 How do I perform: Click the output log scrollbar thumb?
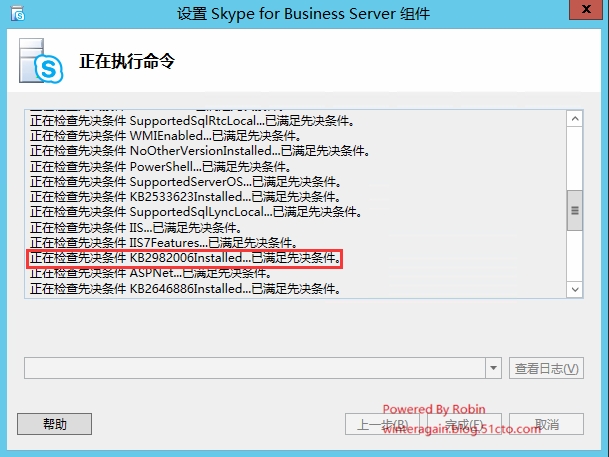tap(575, 210)
